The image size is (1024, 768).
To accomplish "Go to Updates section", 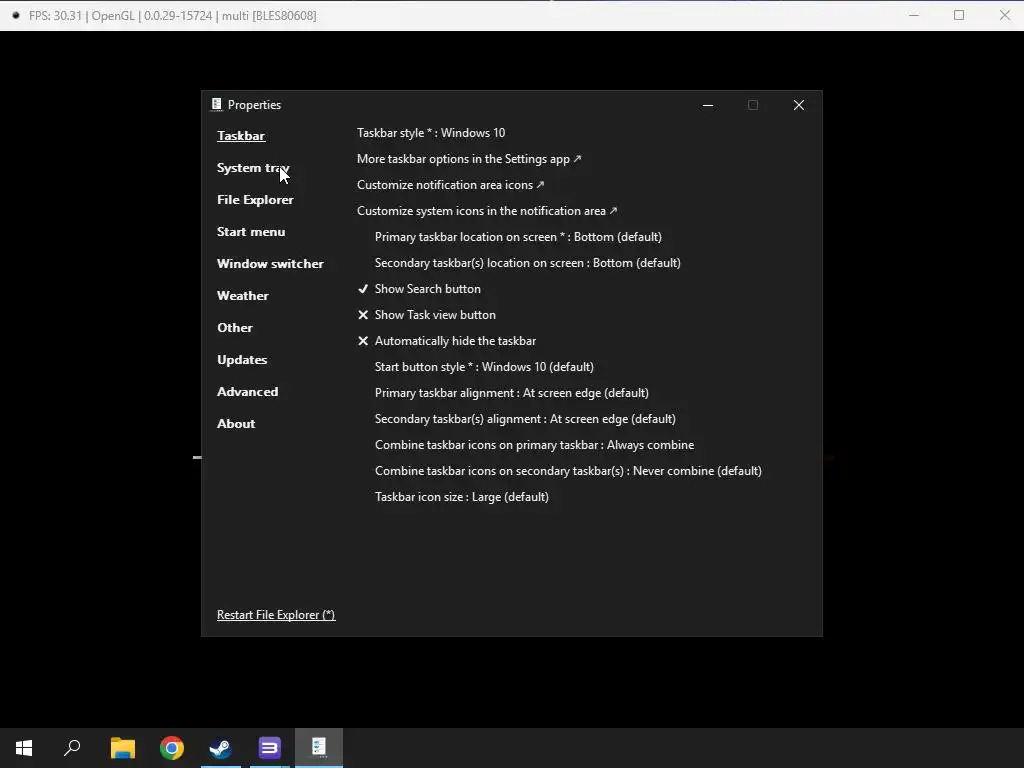I will pos(242,360).
